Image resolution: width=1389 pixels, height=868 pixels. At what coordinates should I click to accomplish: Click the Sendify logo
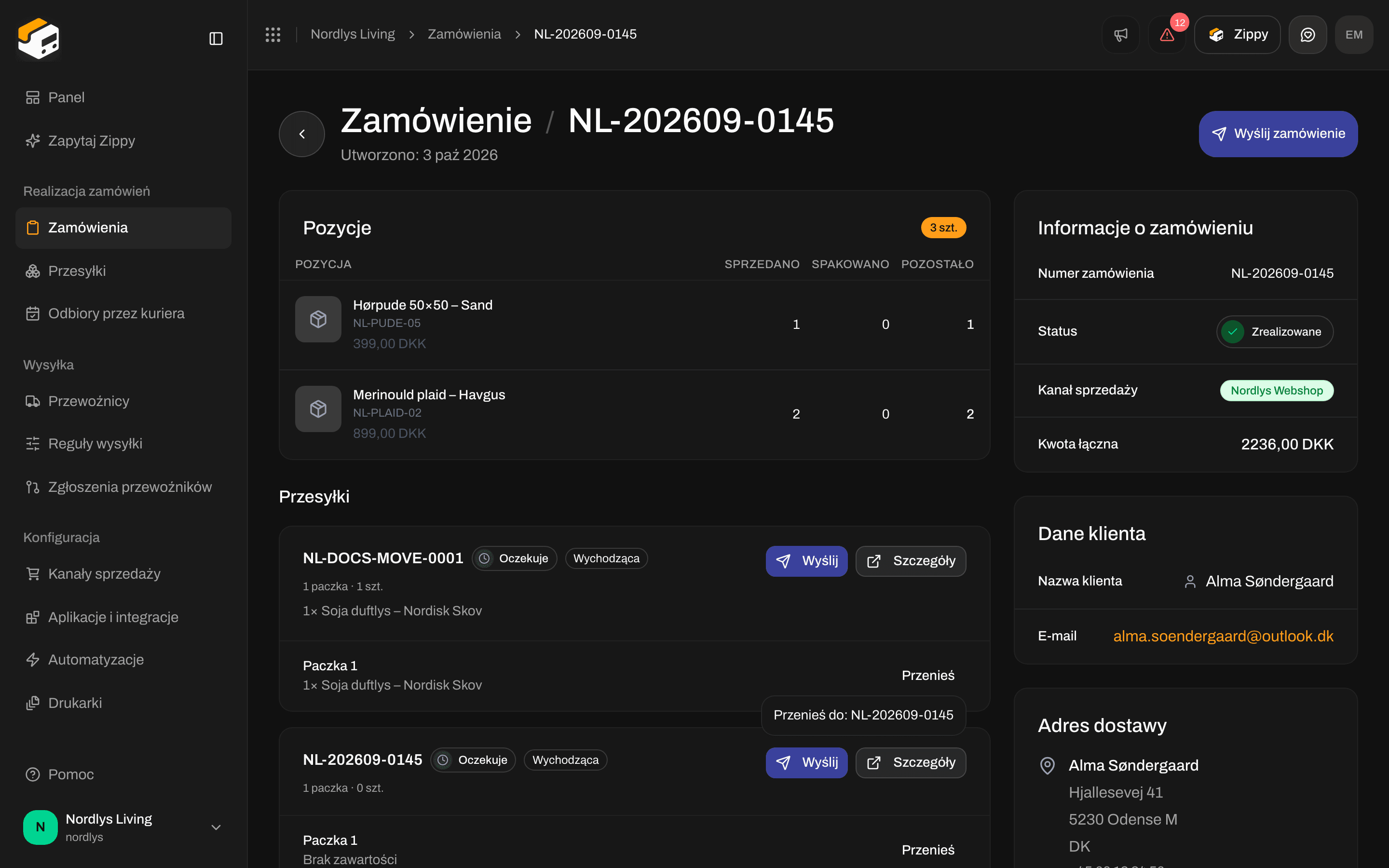pyautogui.click(x=39, y=39)
